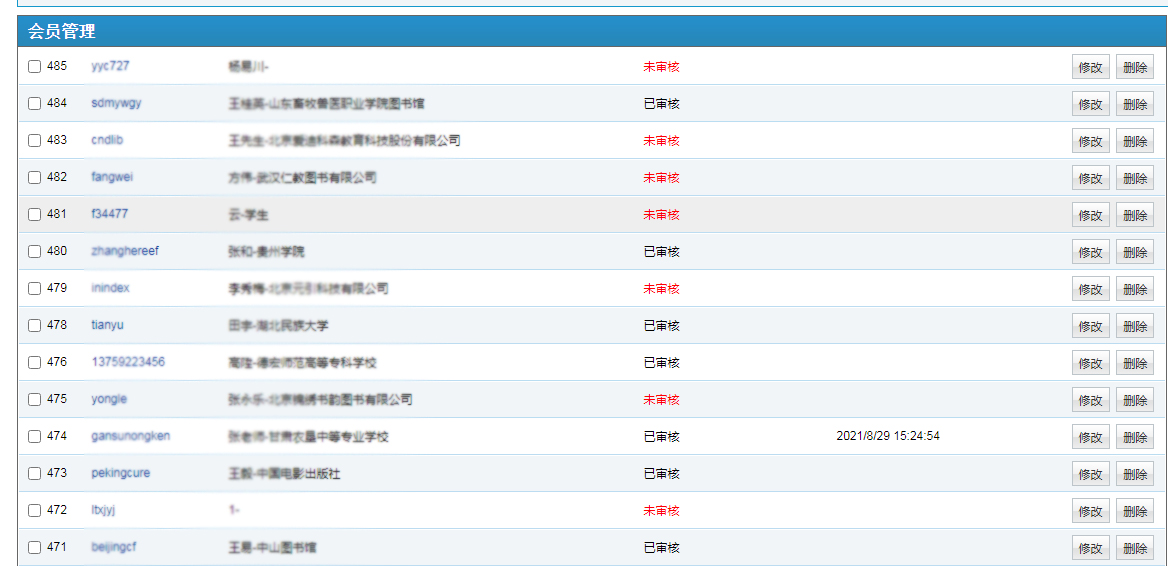1168x566 pixels.
Task: Click 修改 button for user yyc727
Action: [x=1090, y=67]
